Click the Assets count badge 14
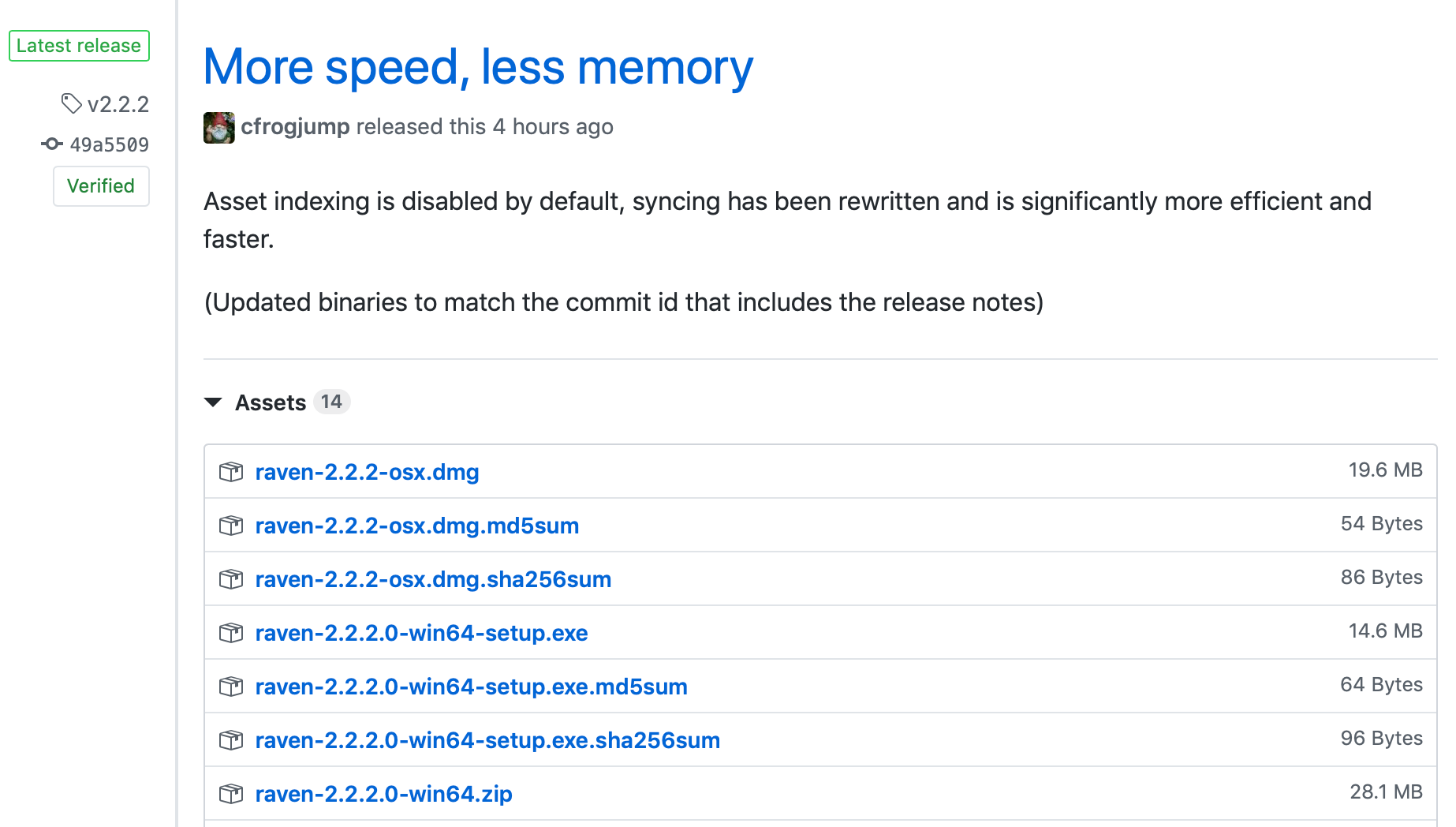The image size is (1456, 827). 332,402
